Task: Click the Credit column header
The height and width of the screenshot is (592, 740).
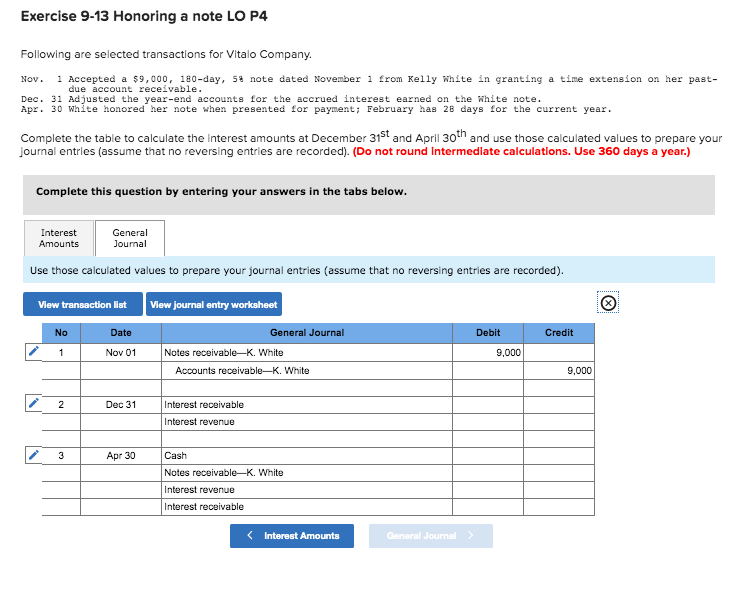Action: (x=559, y=333)
